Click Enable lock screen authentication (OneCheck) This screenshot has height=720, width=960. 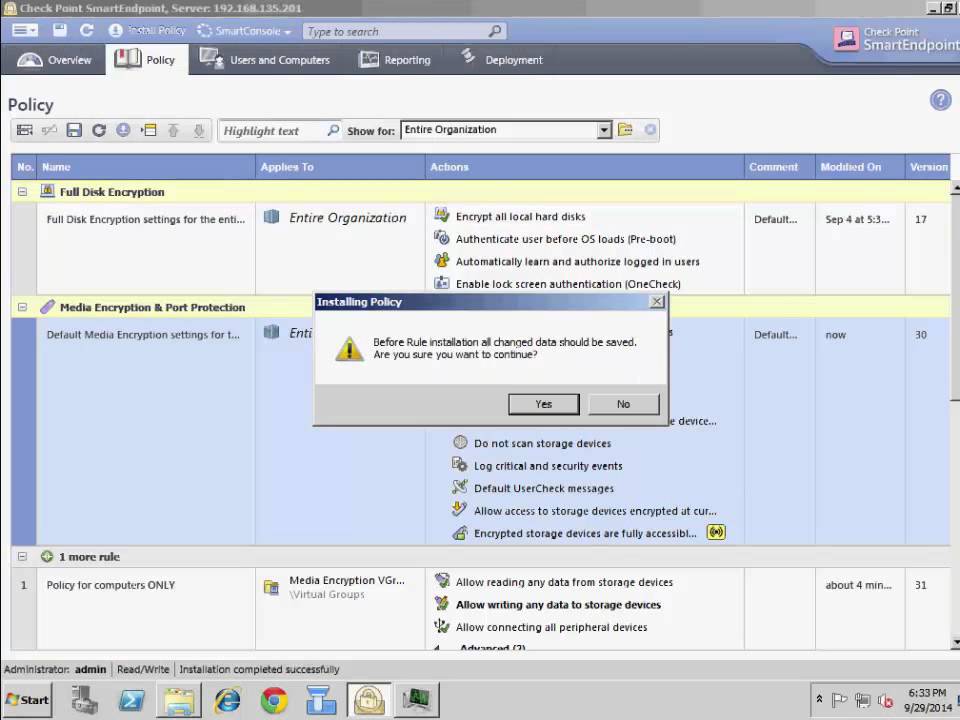568,284
